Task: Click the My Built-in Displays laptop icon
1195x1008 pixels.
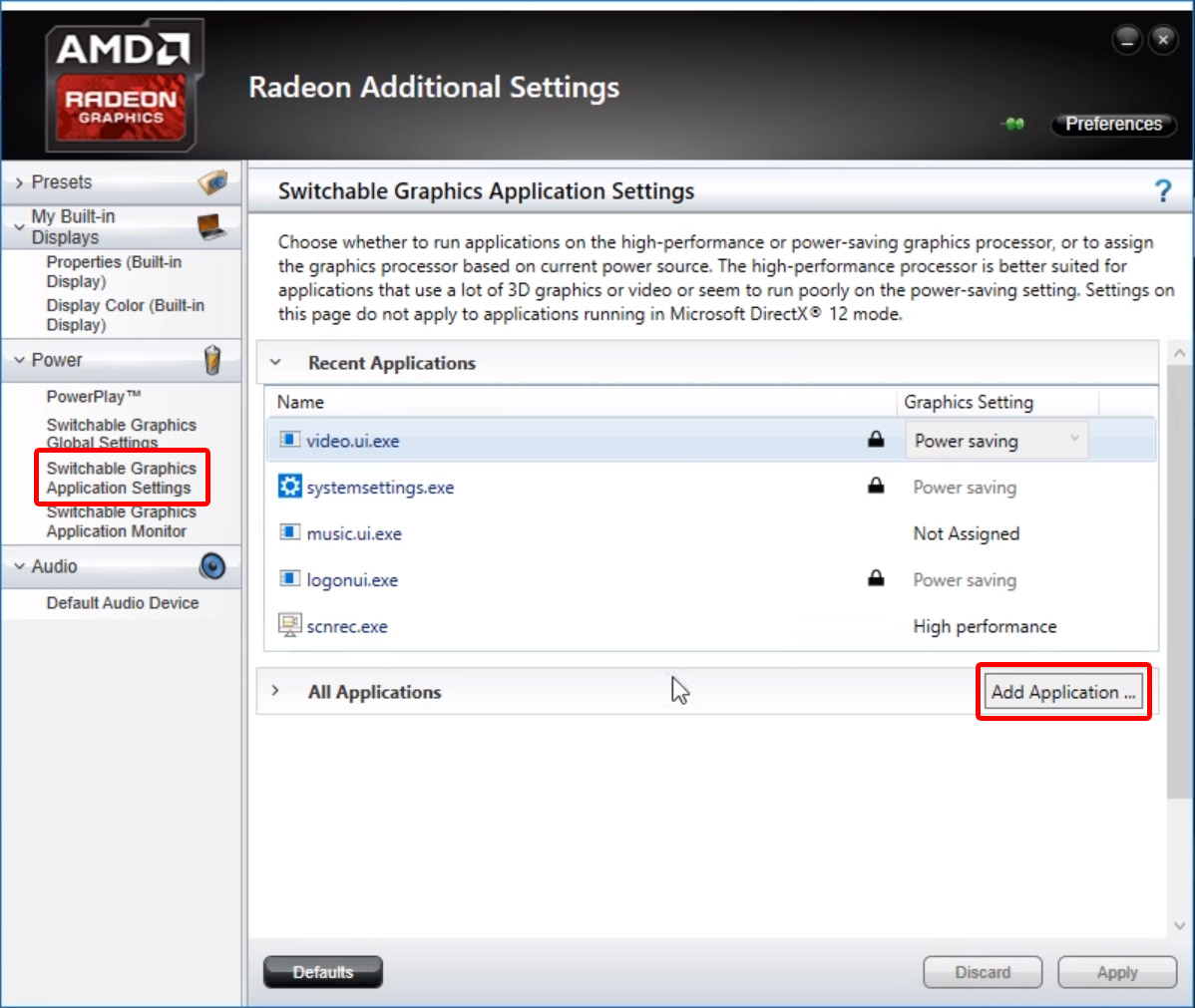Action: tap(211, 226)
